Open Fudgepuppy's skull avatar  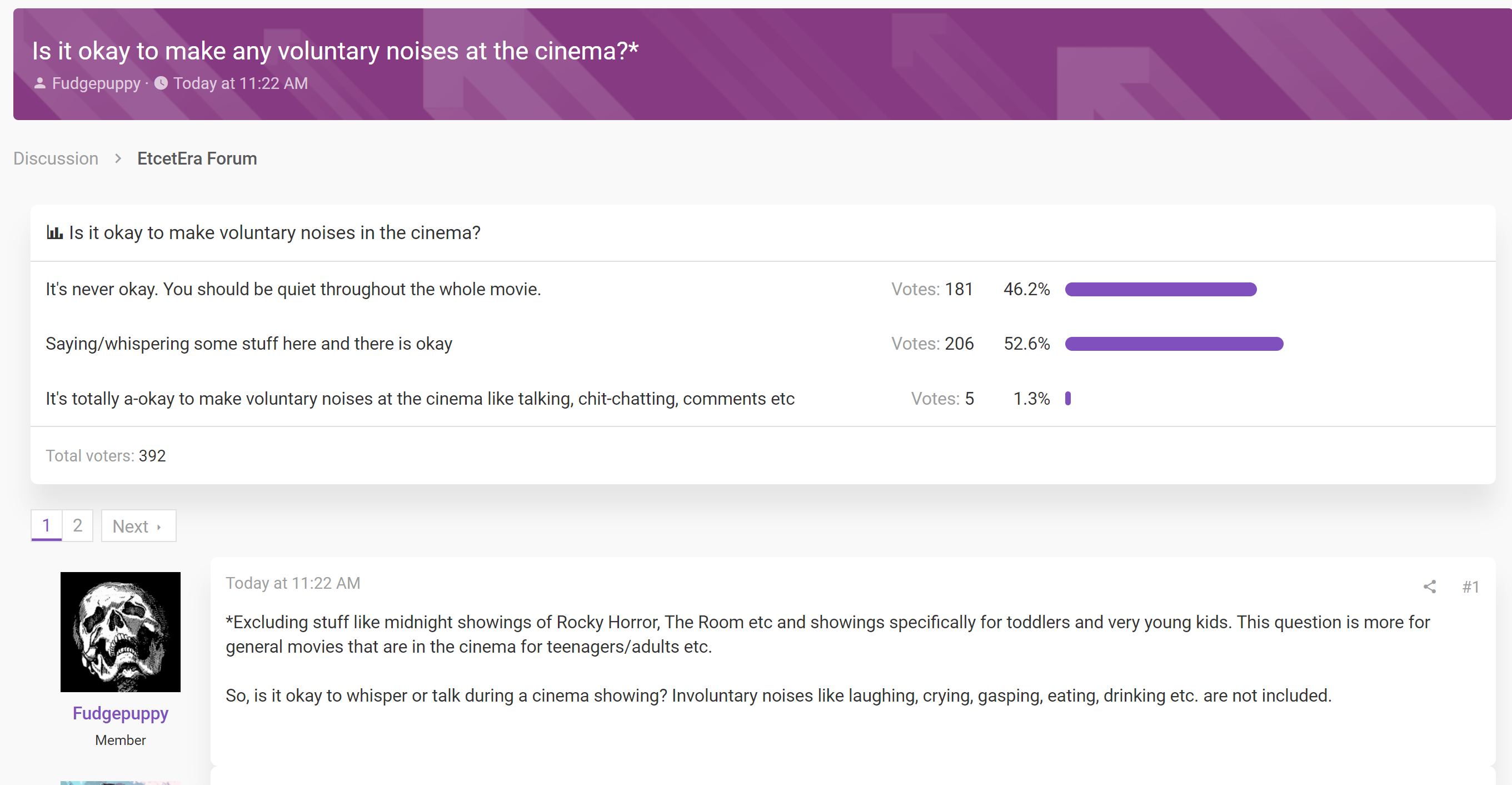tap(121, 632)
